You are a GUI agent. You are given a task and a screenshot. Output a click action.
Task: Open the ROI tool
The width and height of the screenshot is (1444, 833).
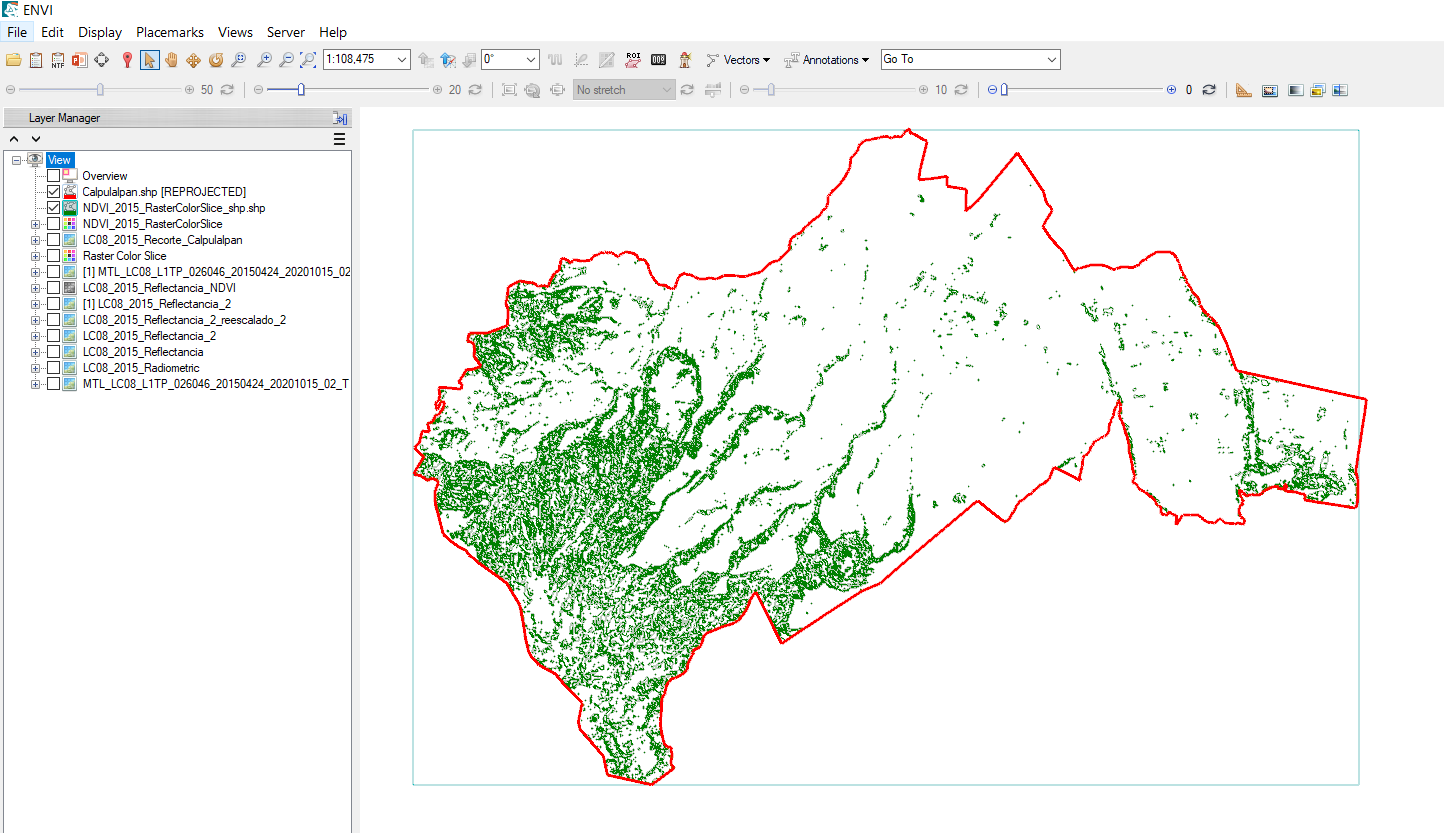click(633, 60)
